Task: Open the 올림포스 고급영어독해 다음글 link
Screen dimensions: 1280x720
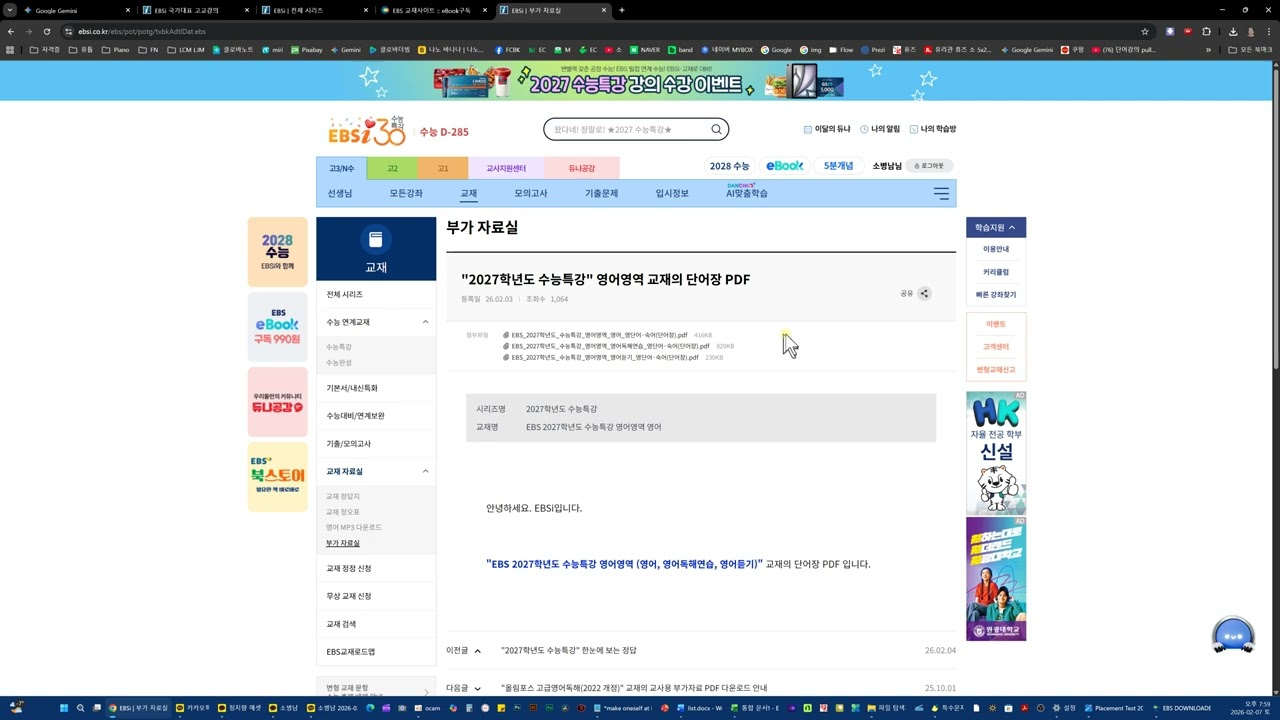Action: (634, 688)
